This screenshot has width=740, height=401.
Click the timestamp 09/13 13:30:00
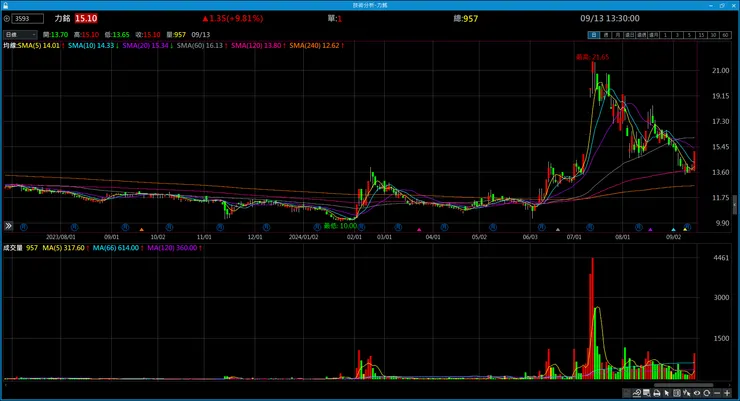(x=610, y=18)
